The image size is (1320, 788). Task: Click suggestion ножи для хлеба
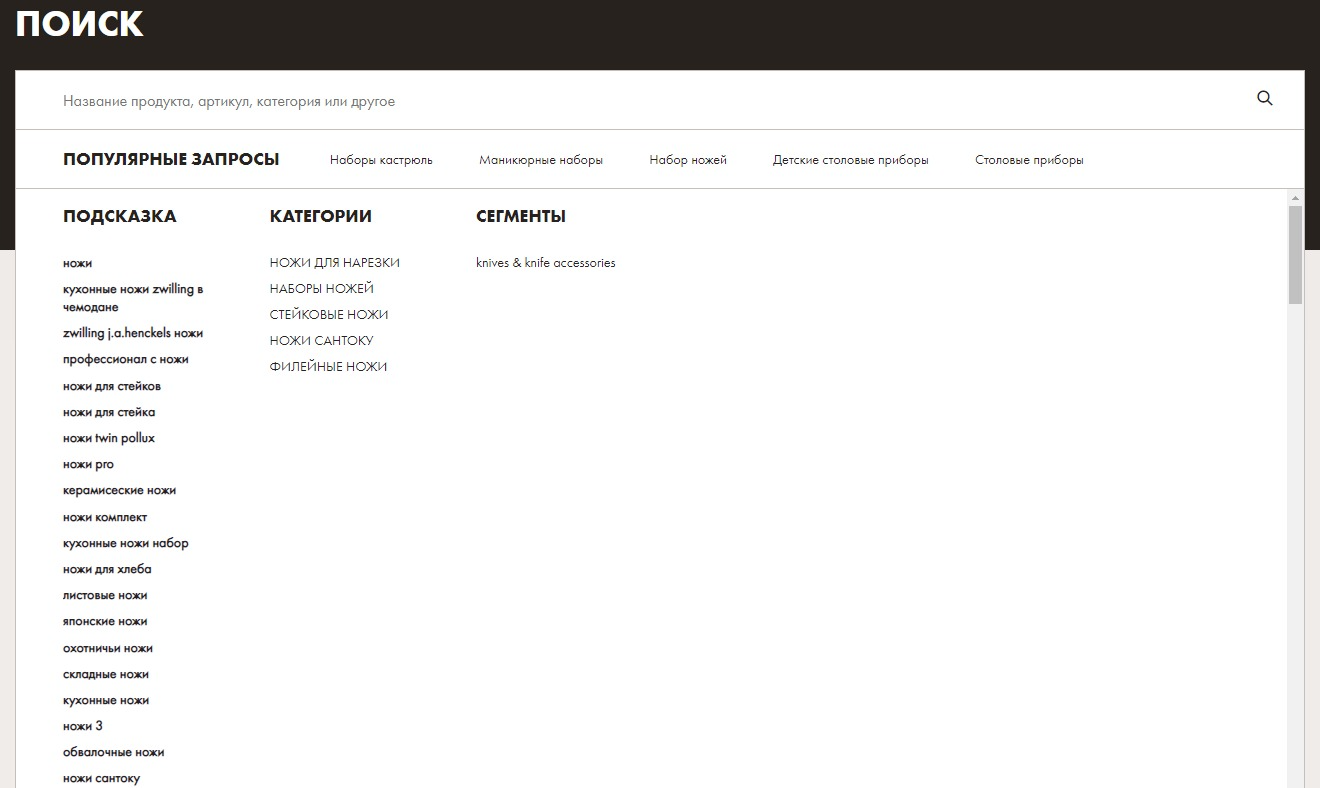(x=107, y=569)
